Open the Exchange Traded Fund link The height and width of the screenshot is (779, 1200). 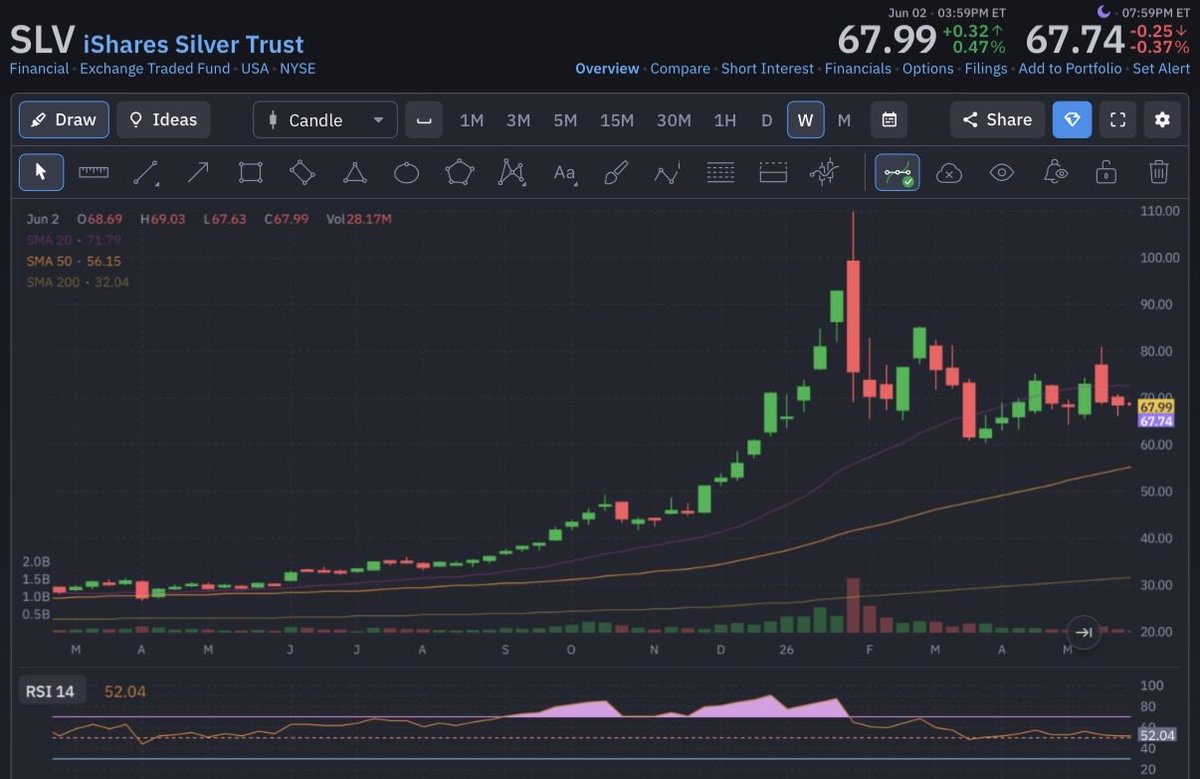(x=155, y=69)
